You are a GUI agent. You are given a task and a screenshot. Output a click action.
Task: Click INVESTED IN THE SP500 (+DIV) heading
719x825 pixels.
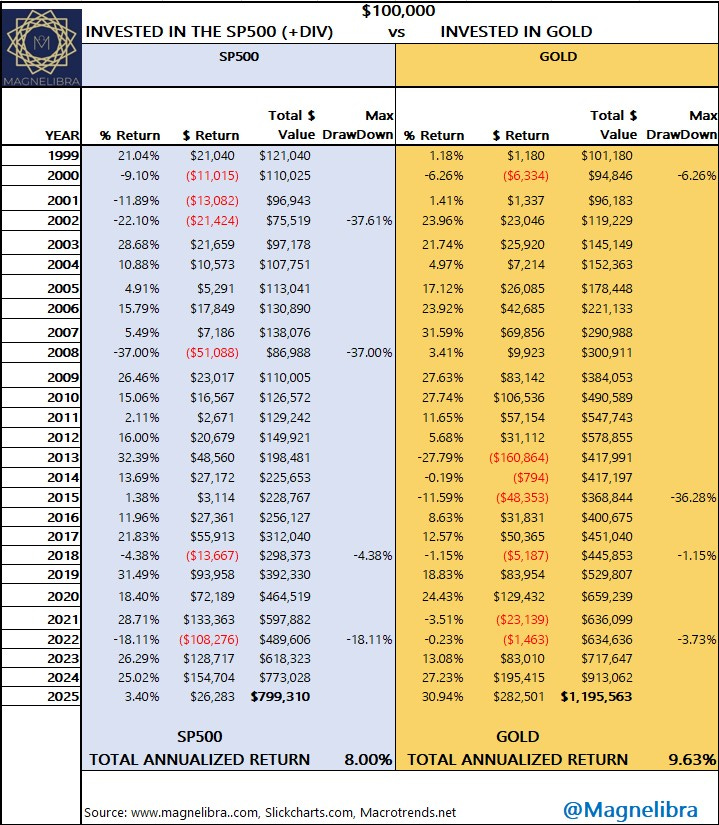coord(209,32)
